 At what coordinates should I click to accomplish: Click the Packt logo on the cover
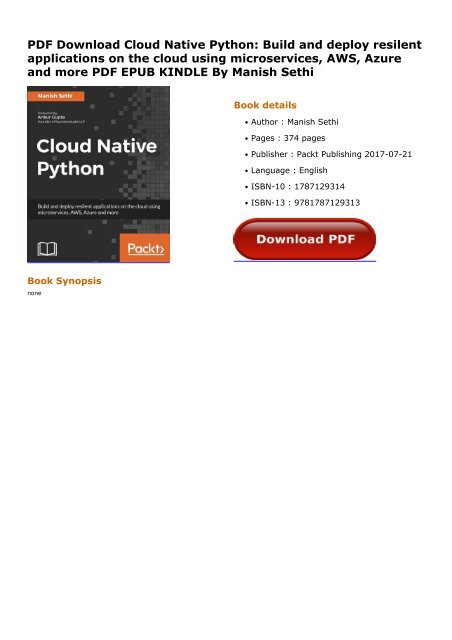[145, 248]
